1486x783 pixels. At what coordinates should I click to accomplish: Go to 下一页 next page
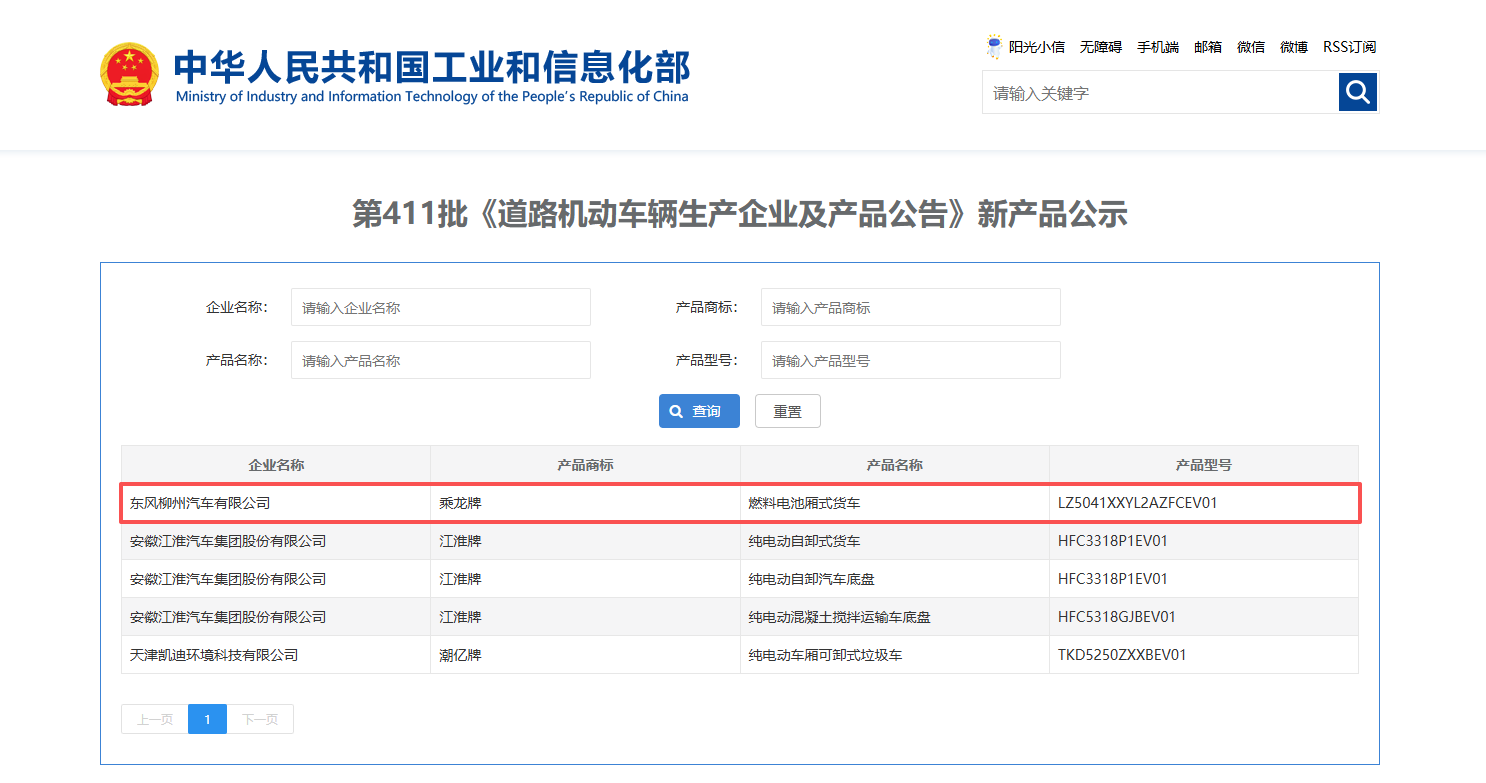click(x=260, y=719)
